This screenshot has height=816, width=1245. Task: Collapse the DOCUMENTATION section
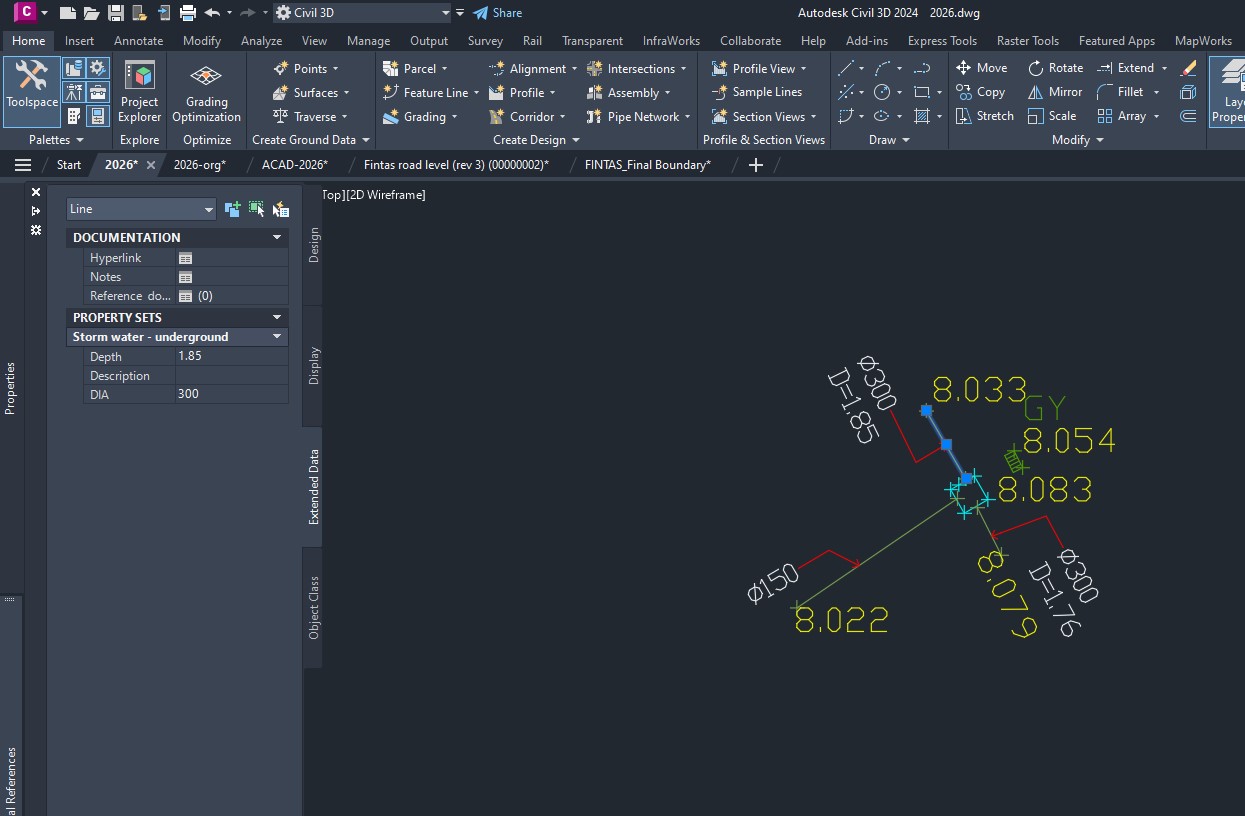277,238
